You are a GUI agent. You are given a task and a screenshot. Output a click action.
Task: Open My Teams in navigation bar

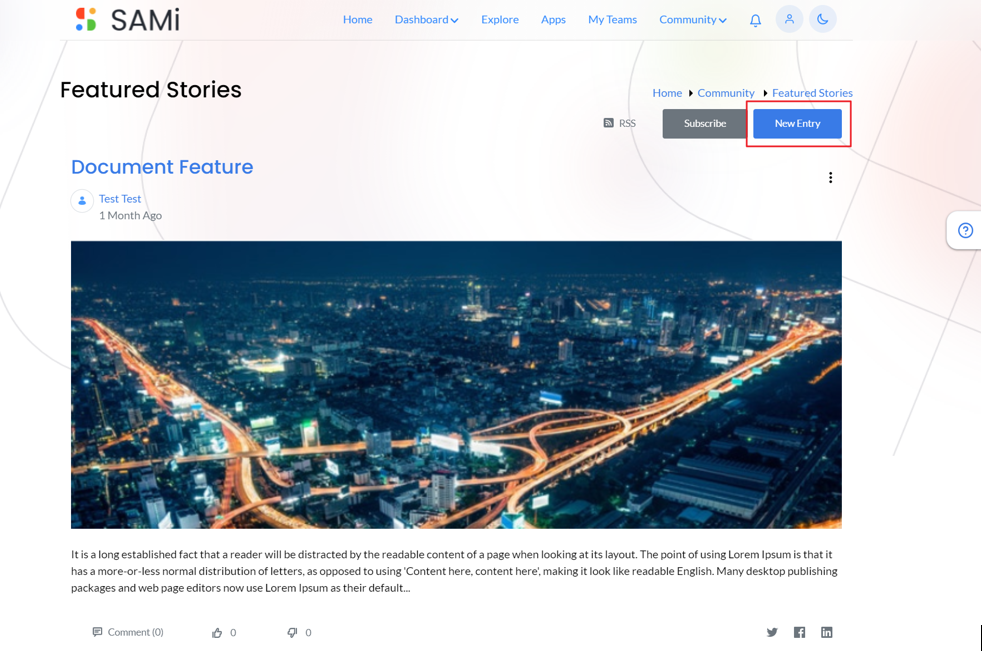coord(612,19)
